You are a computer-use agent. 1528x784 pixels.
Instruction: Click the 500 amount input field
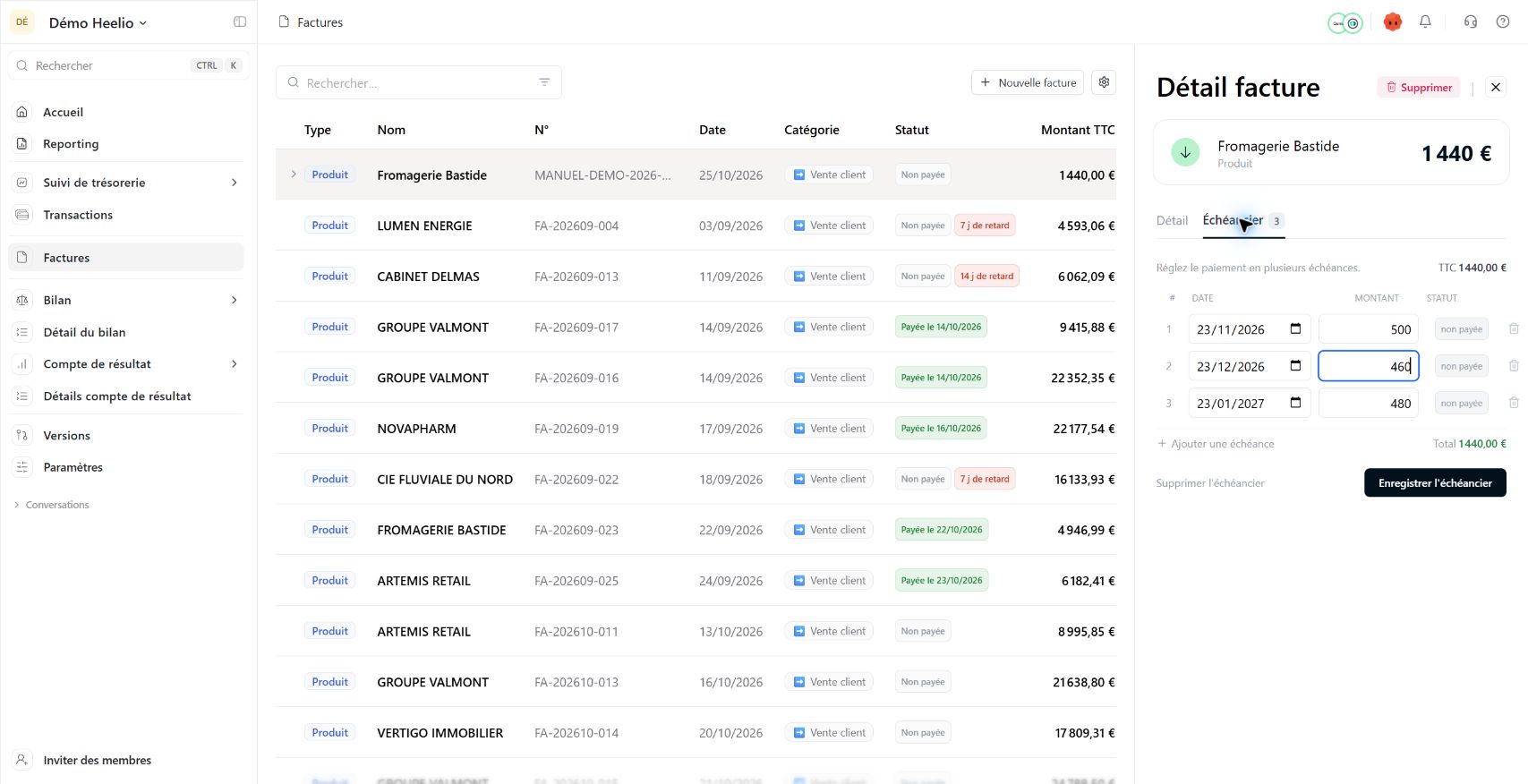pos(1368,329)
